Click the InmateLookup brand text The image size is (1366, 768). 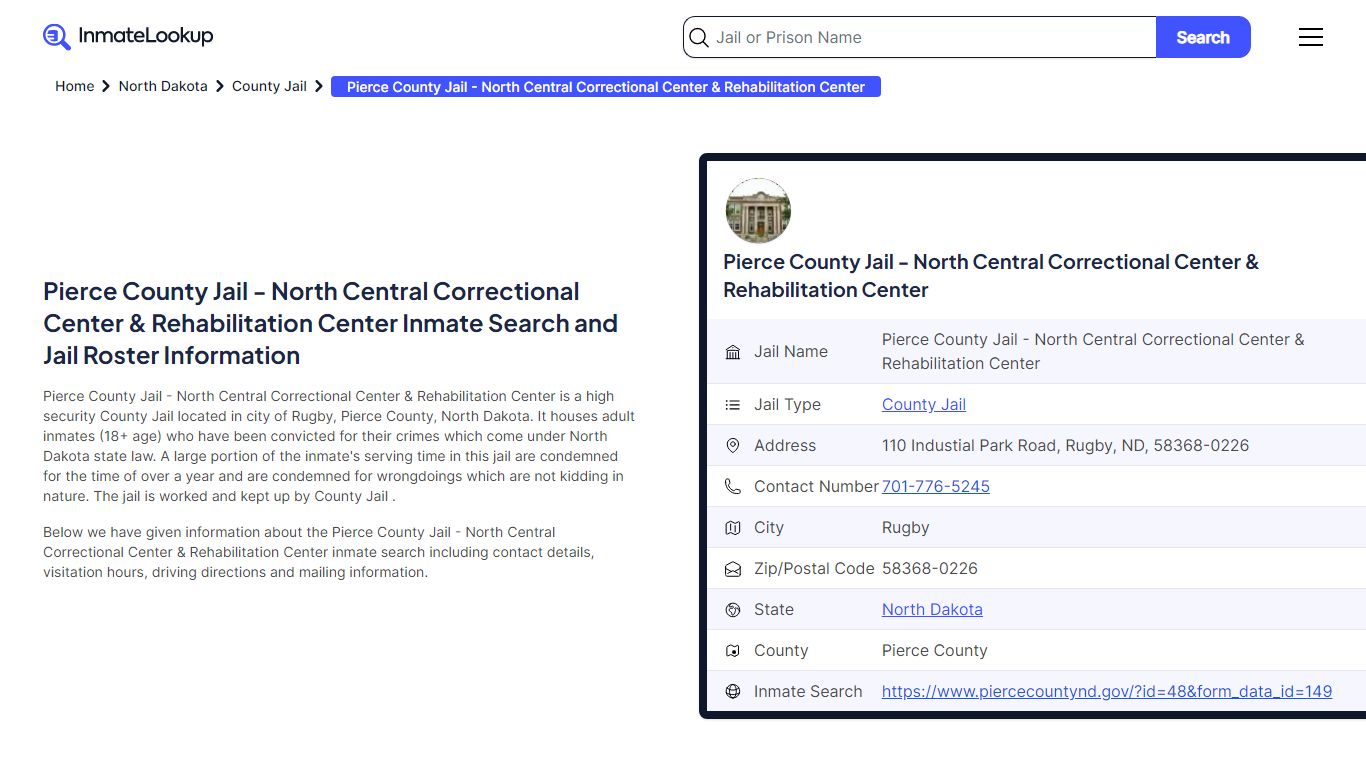[x=146, y=36]
